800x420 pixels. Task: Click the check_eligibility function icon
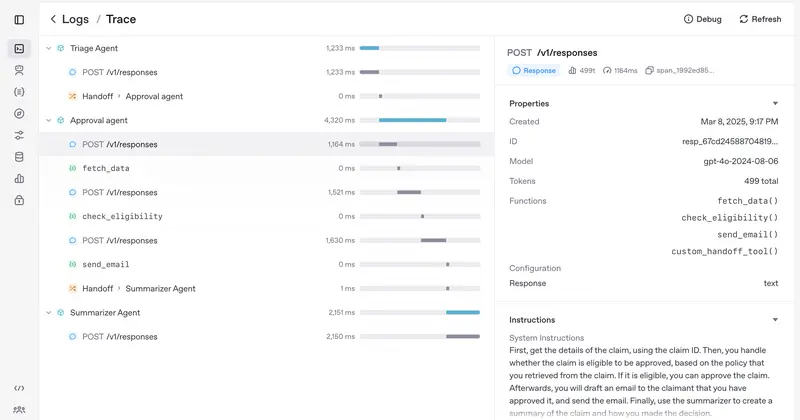[x=72, y=216]
